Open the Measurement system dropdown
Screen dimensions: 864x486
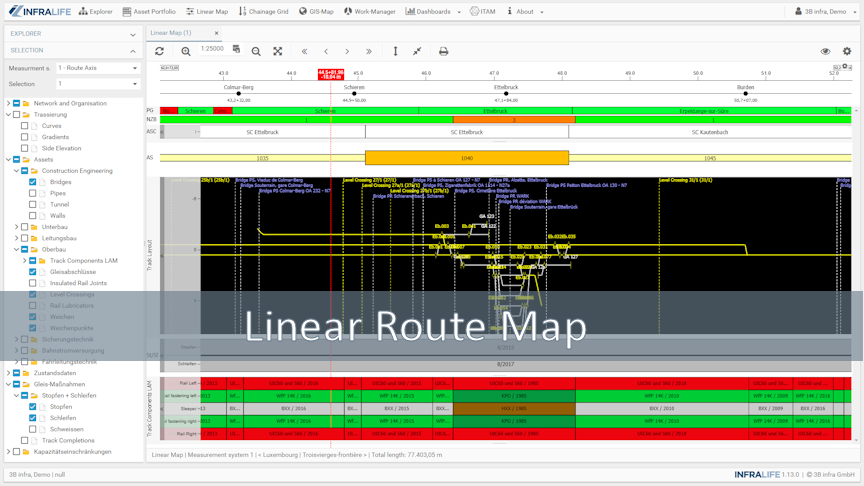click(97, 68)
